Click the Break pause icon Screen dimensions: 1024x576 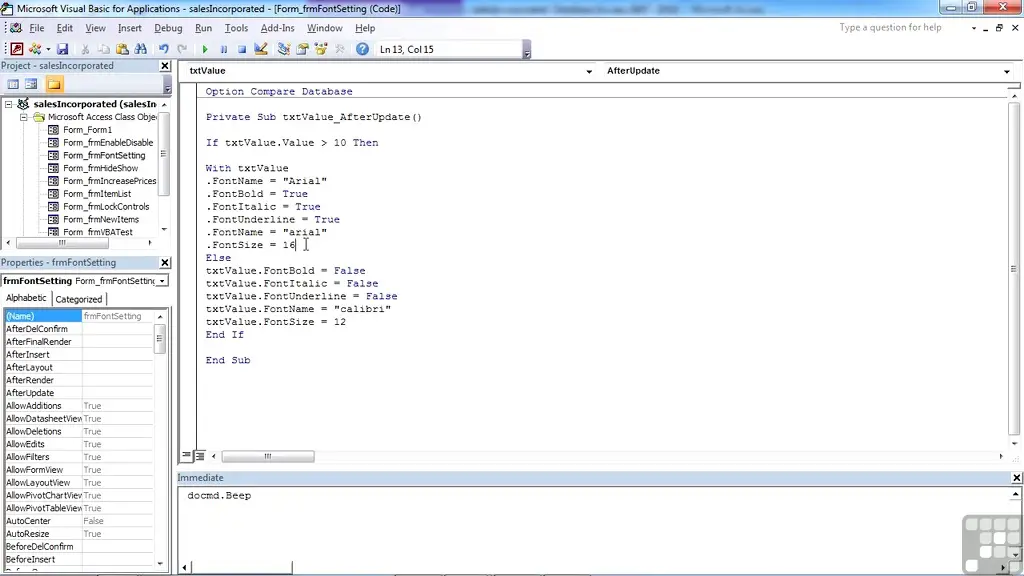click(x=223, y=49)
